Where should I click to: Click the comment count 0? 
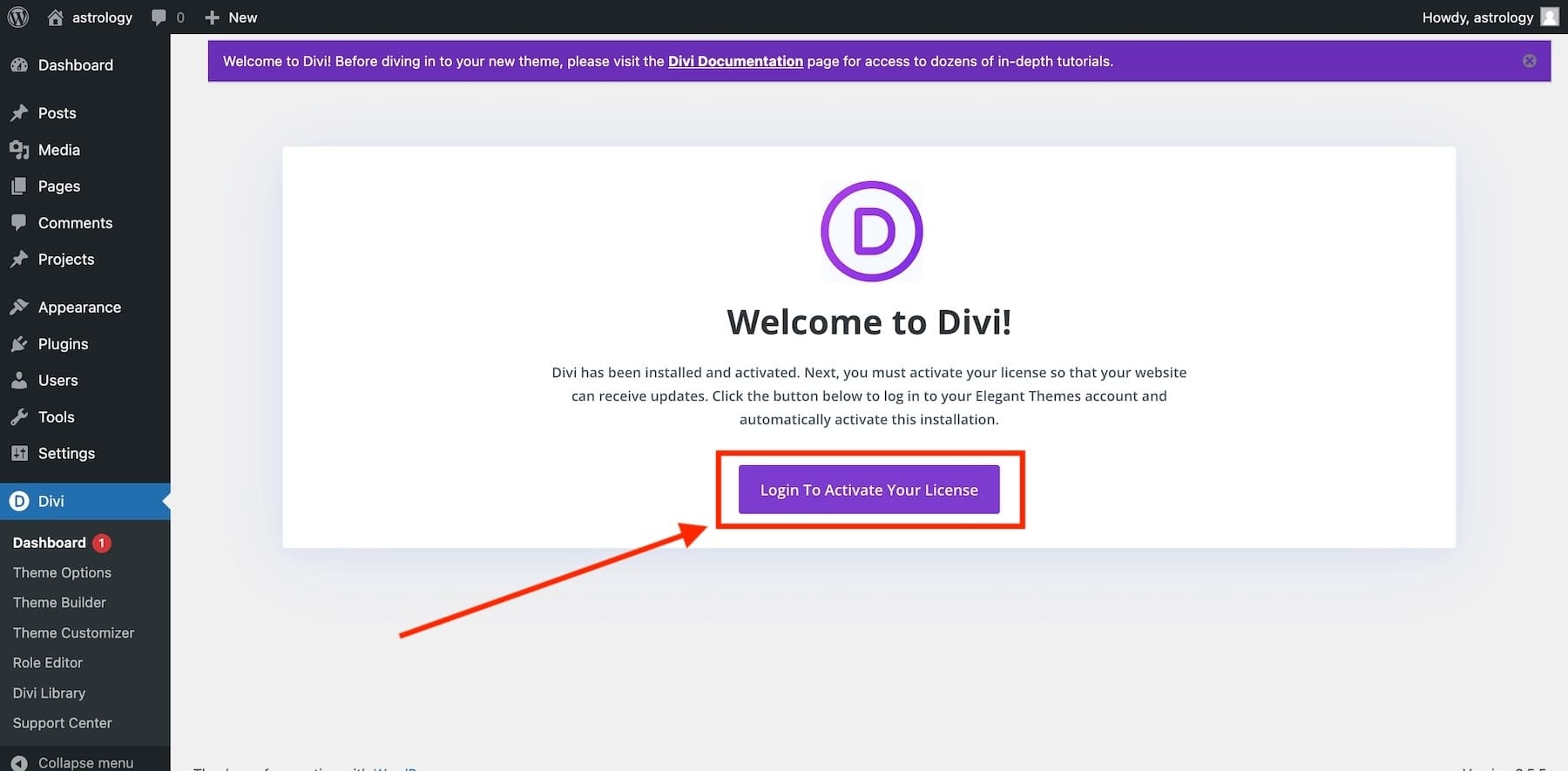point(180,17)
